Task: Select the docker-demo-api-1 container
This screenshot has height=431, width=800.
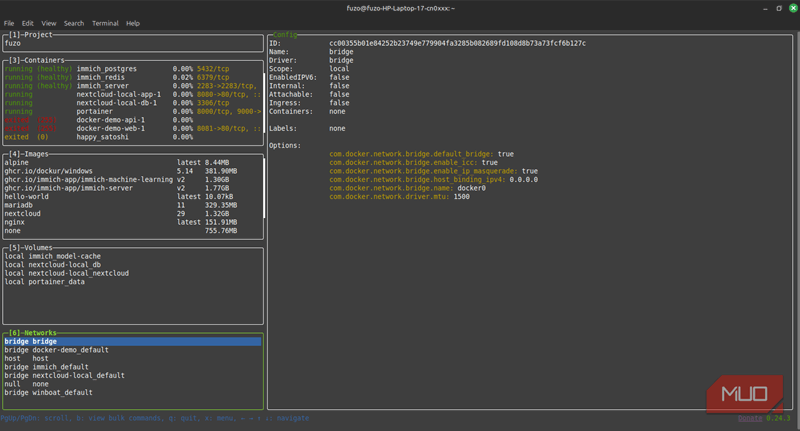Action: tap(133, 120)
